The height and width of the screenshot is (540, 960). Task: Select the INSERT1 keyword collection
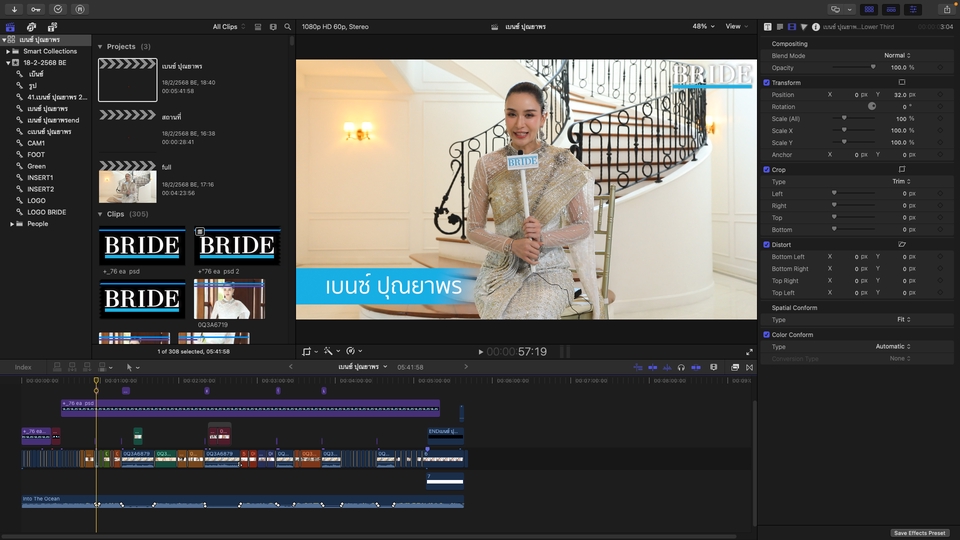[x=40, y=178]
